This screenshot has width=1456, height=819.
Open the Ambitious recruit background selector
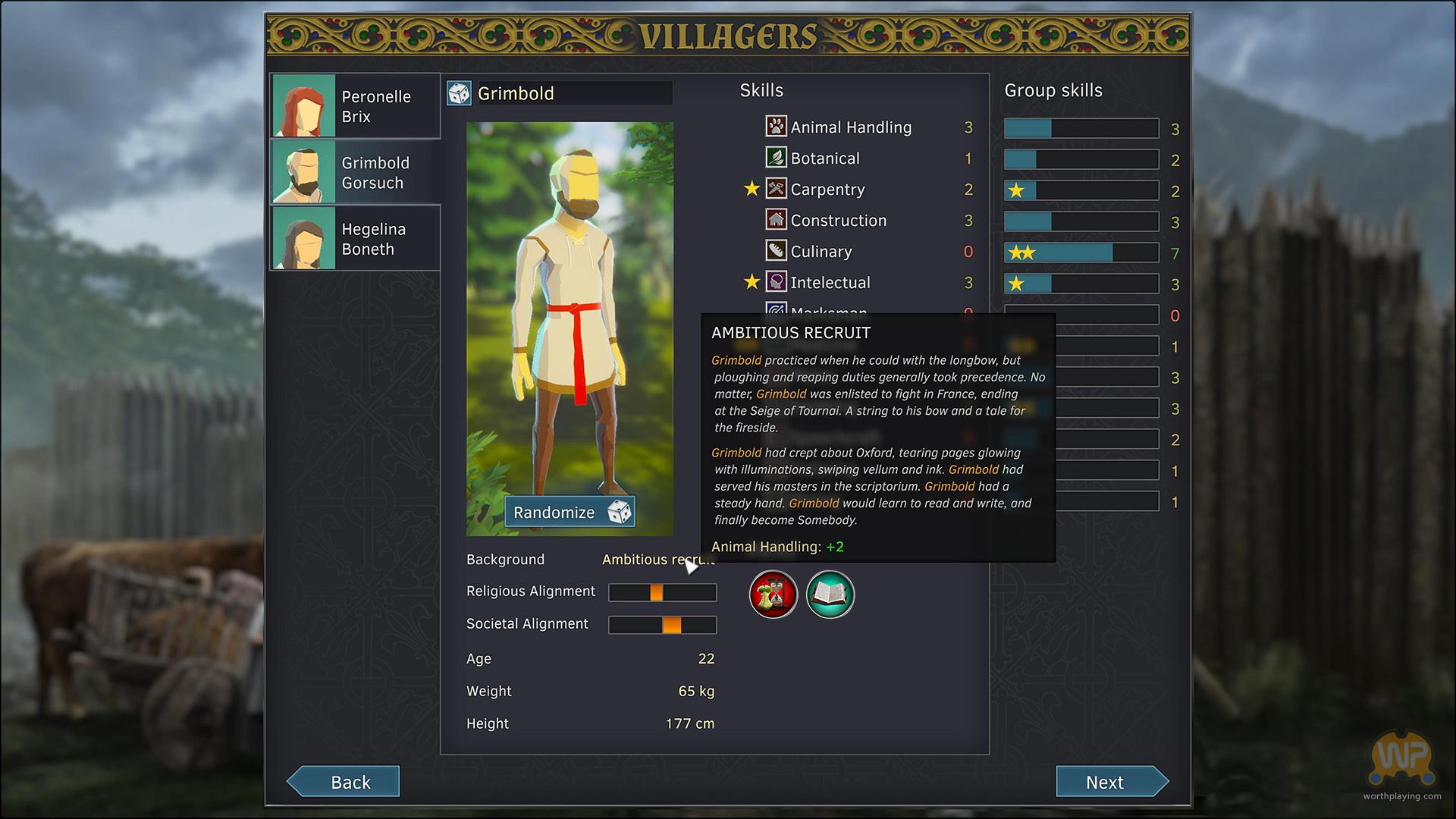tap(658, 560)
